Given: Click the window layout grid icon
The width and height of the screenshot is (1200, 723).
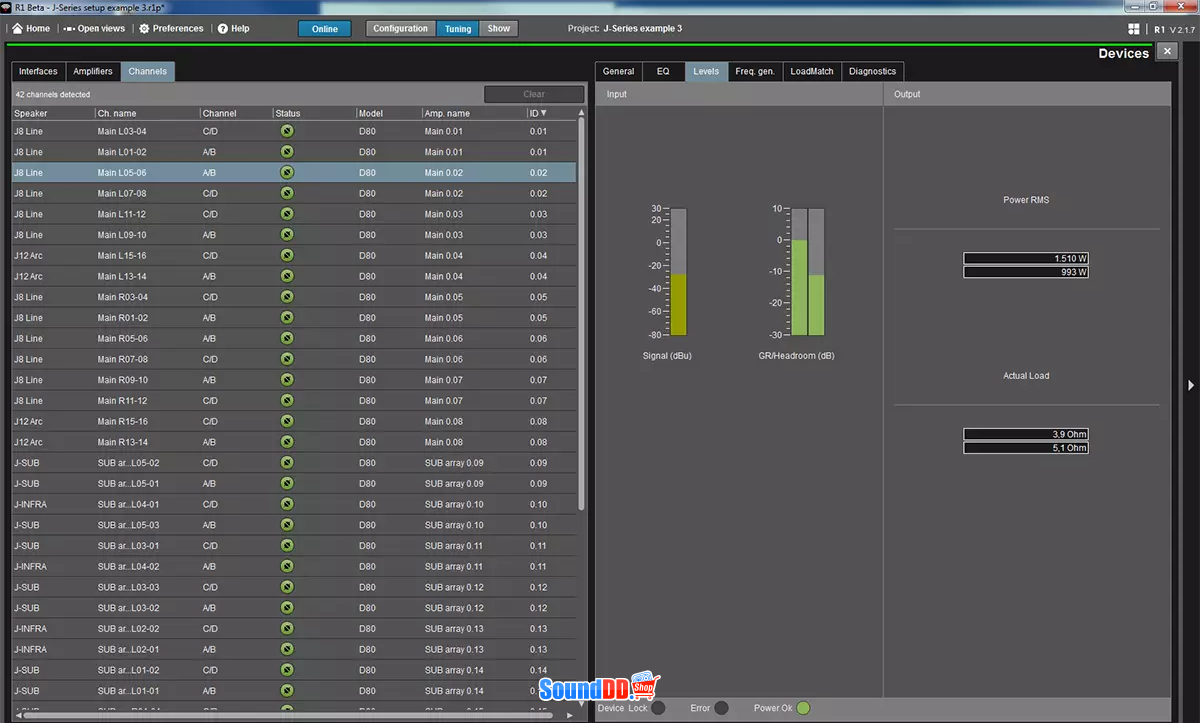Looking at the screenshot, I should click(1134, 29).
